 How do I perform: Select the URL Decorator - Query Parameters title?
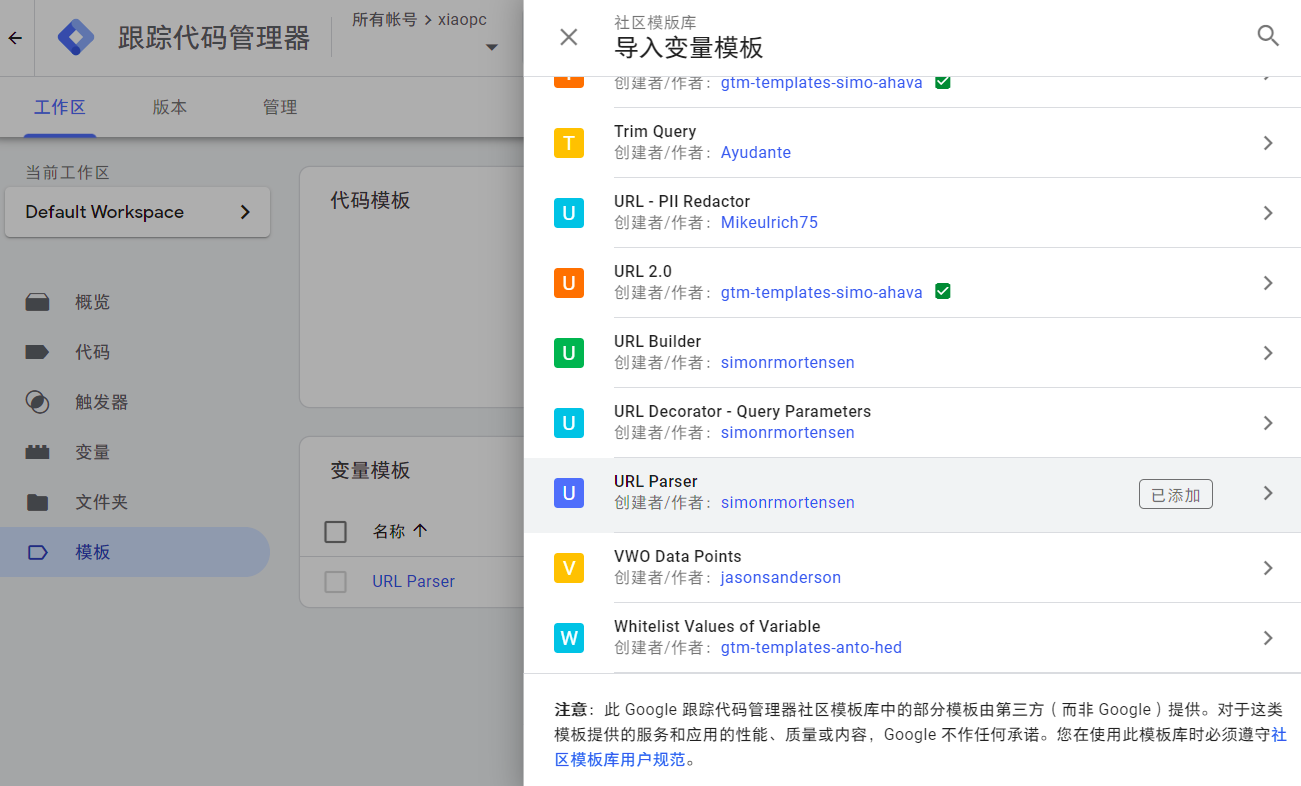[743, 411]
